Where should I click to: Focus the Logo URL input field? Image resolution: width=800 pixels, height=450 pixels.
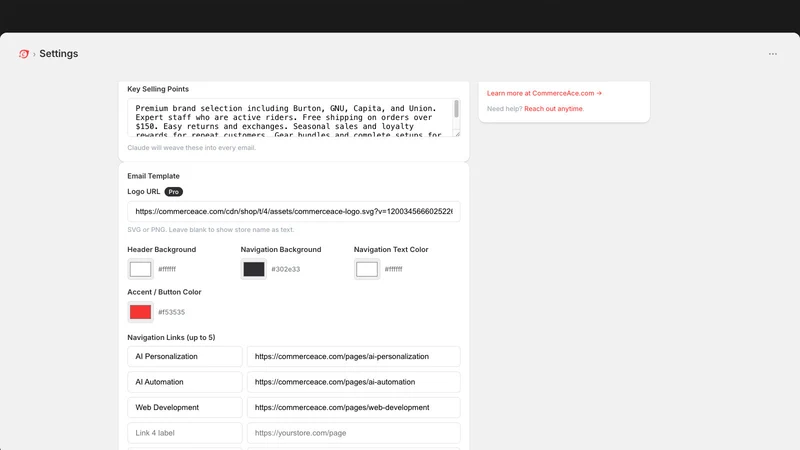[294, 211]
